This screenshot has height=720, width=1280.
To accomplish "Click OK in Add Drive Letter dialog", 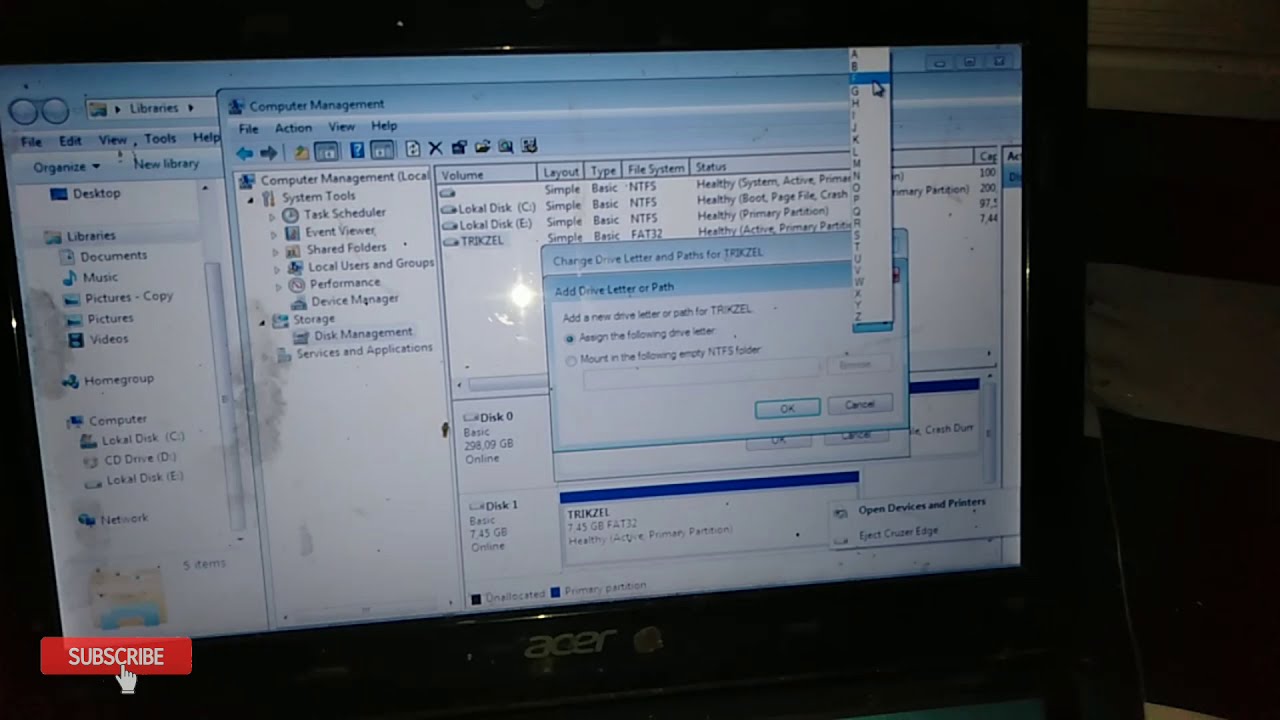I will (787, 408).
